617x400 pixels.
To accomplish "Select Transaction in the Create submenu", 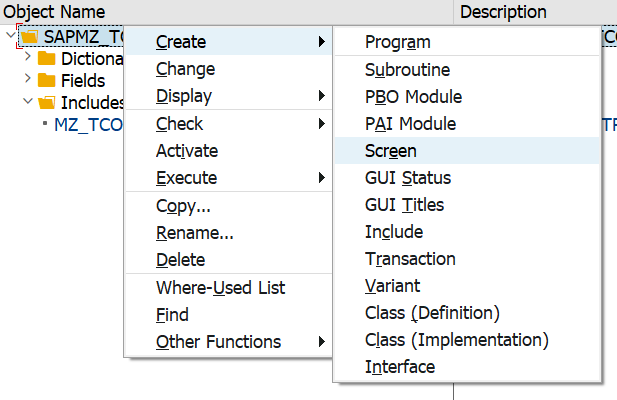I will tap(467, 259).
